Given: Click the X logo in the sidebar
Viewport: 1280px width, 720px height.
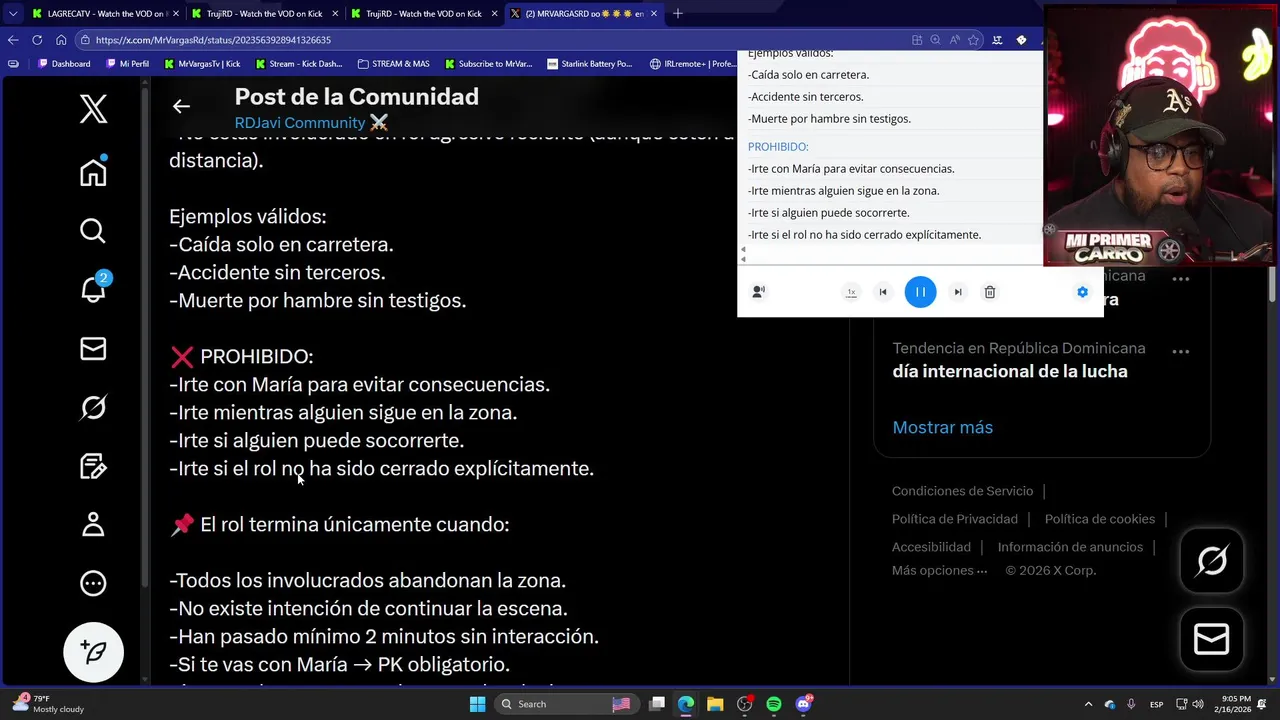Looking at the screenshot, I should [93, 109].
